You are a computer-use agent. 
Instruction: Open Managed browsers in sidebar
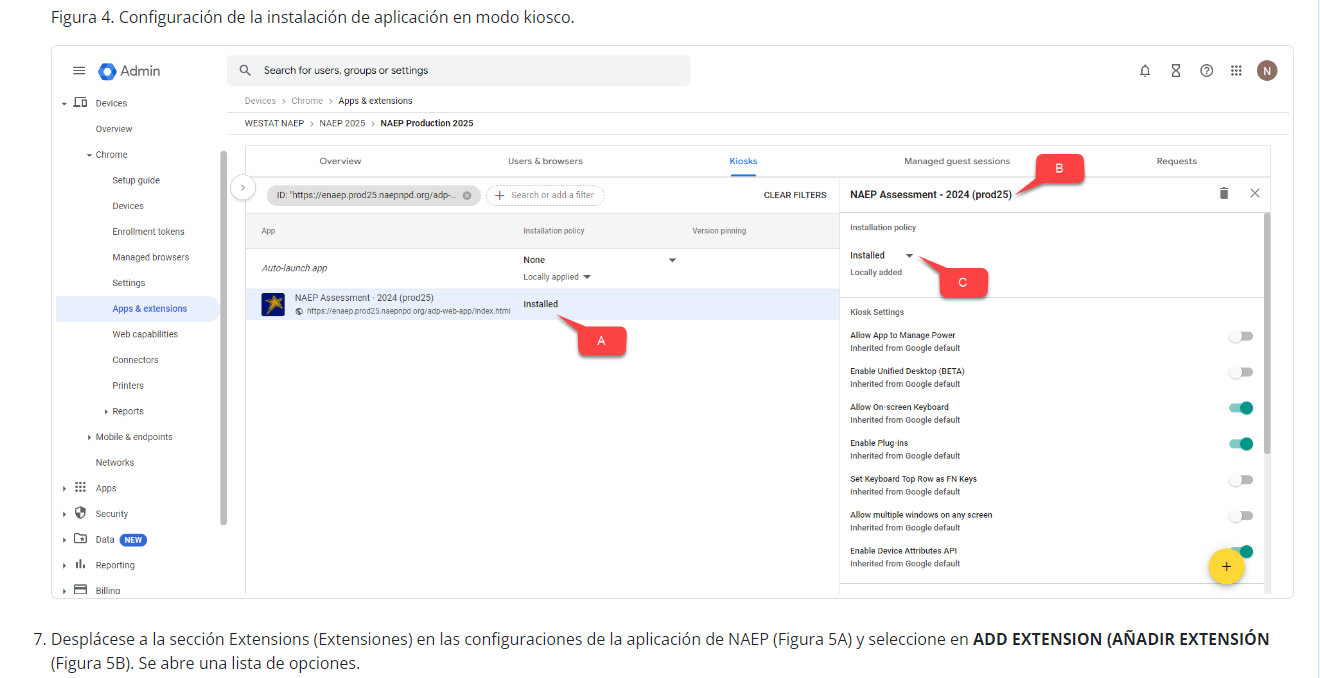(x=150, y=258)
